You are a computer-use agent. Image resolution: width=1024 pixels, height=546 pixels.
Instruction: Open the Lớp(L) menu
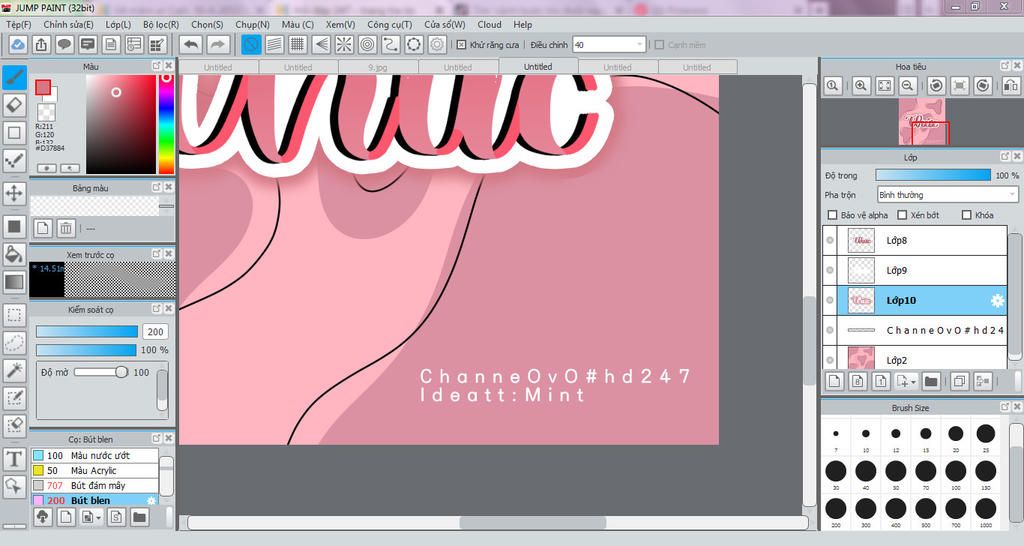click(118, 24)
